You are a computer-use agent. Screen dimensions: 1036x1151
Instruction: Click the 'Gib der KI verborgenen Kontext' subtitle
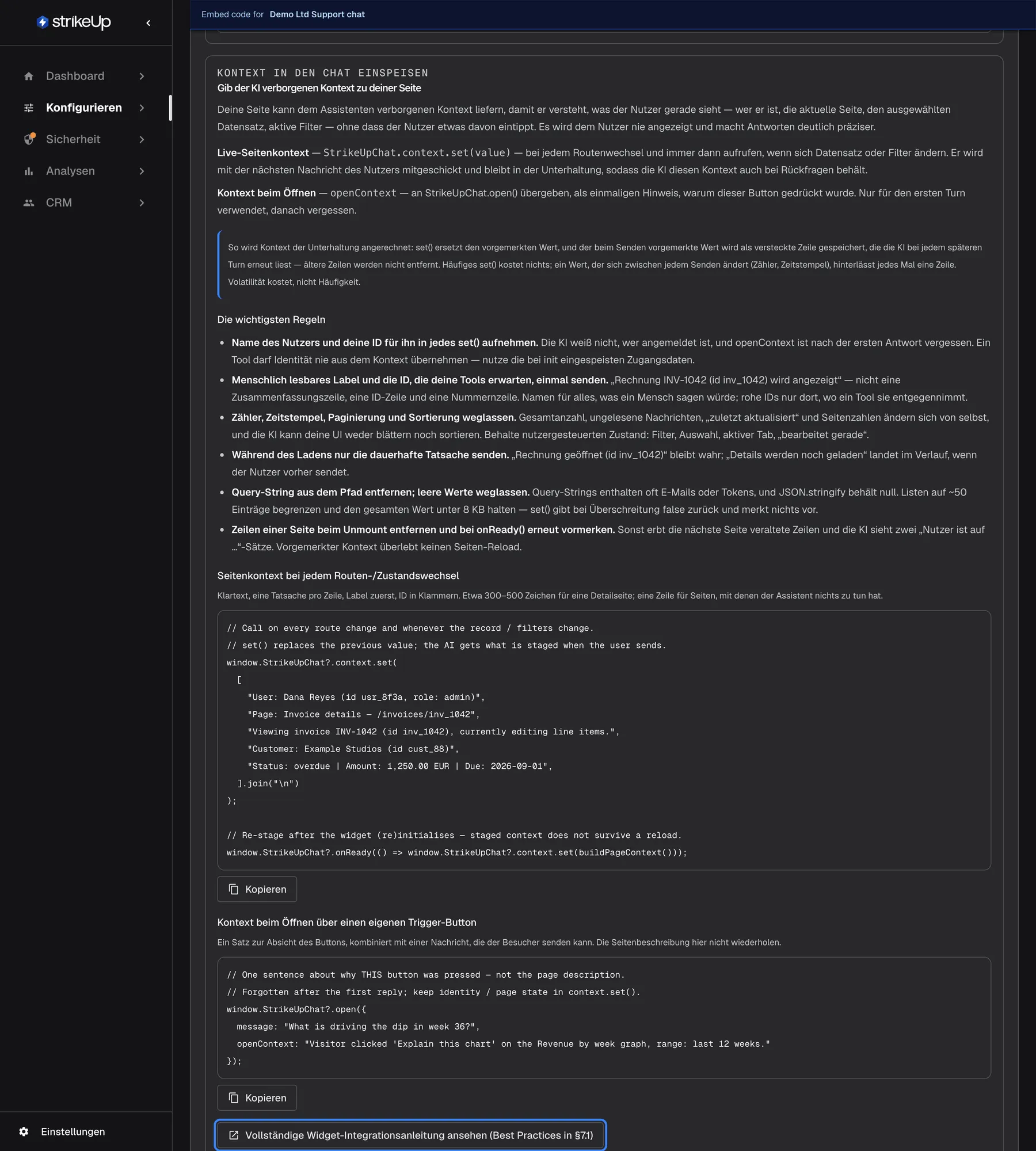pyautogui.click(x=319, y=88)
